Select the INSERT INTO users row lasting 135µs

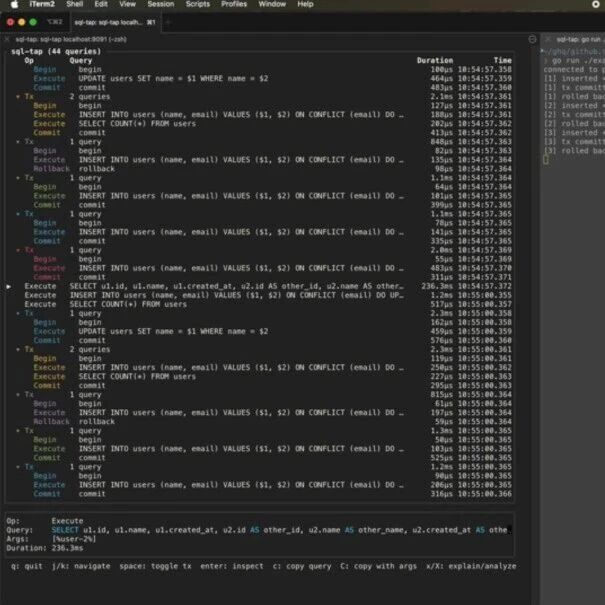(261, 160)
